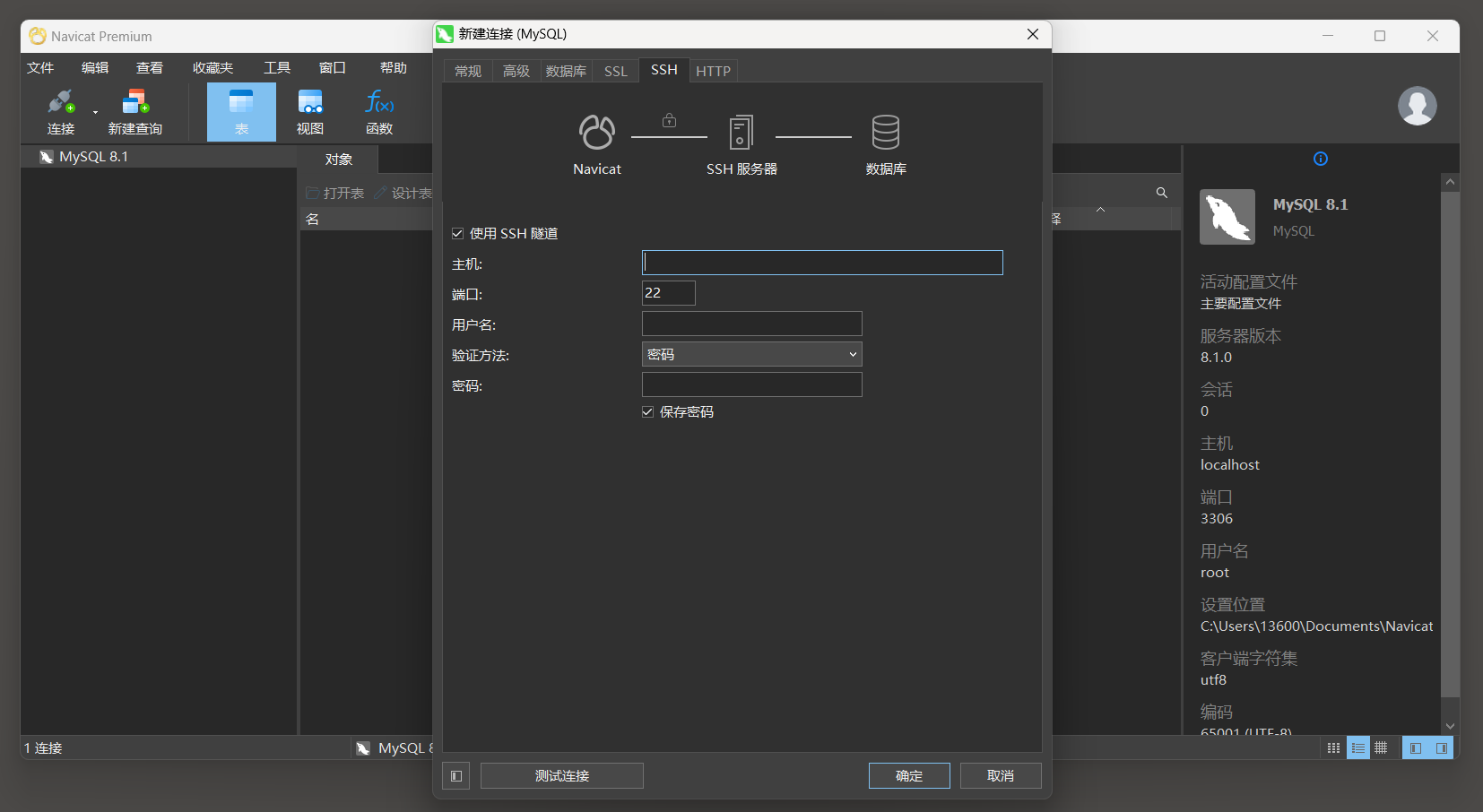Click the Open Table (打开表) button
Viewport: 1483px width, 812px height.
click(x=335, y=193)
